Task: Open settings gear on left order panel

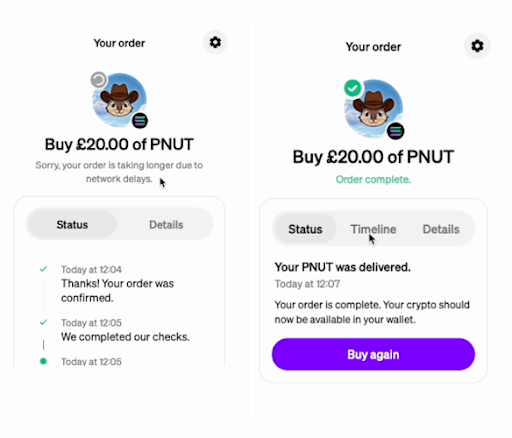Action: (215, 42)
